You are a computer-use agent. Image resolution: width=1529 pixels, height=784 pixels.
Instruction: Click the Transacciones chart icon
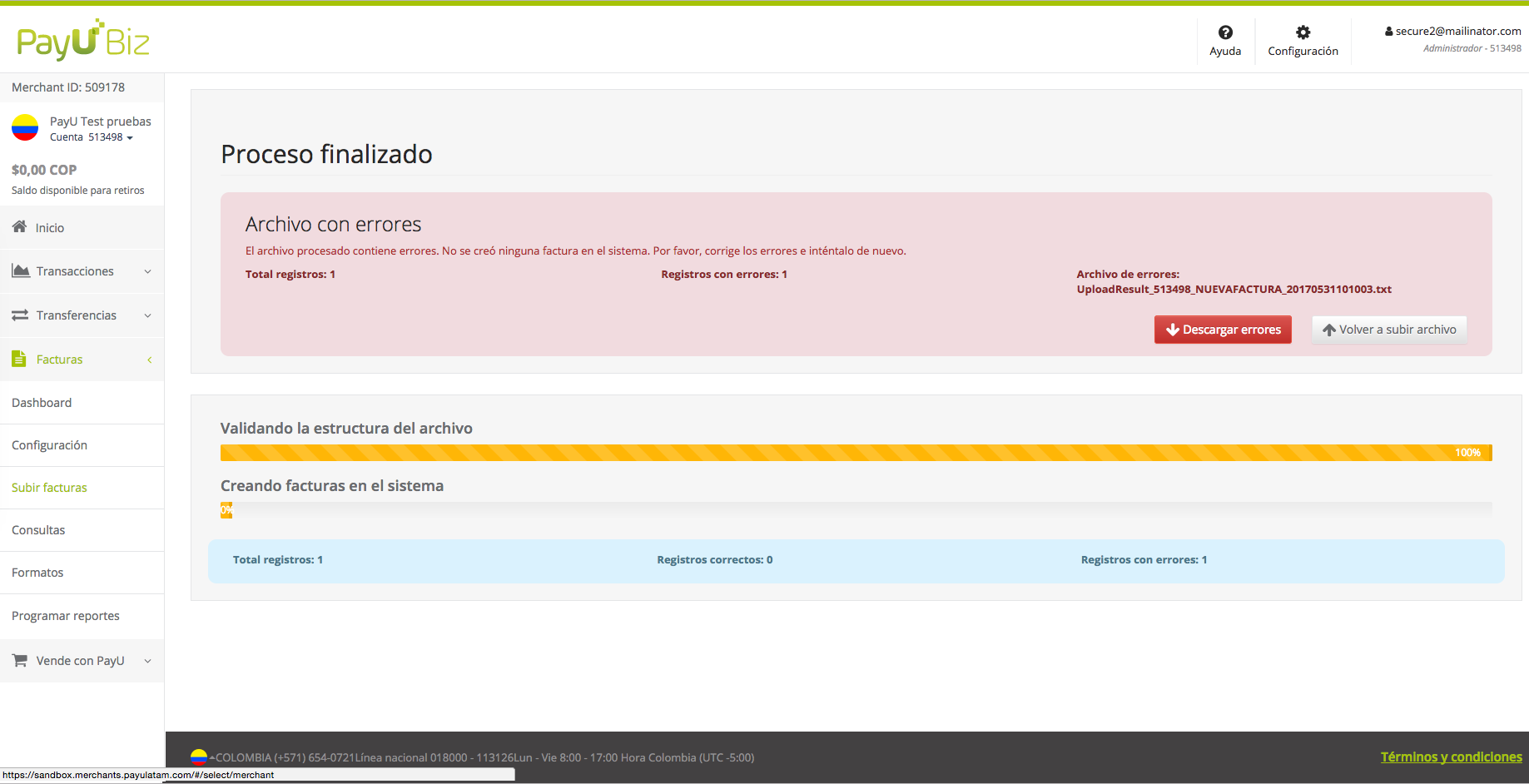pos(21,271)
